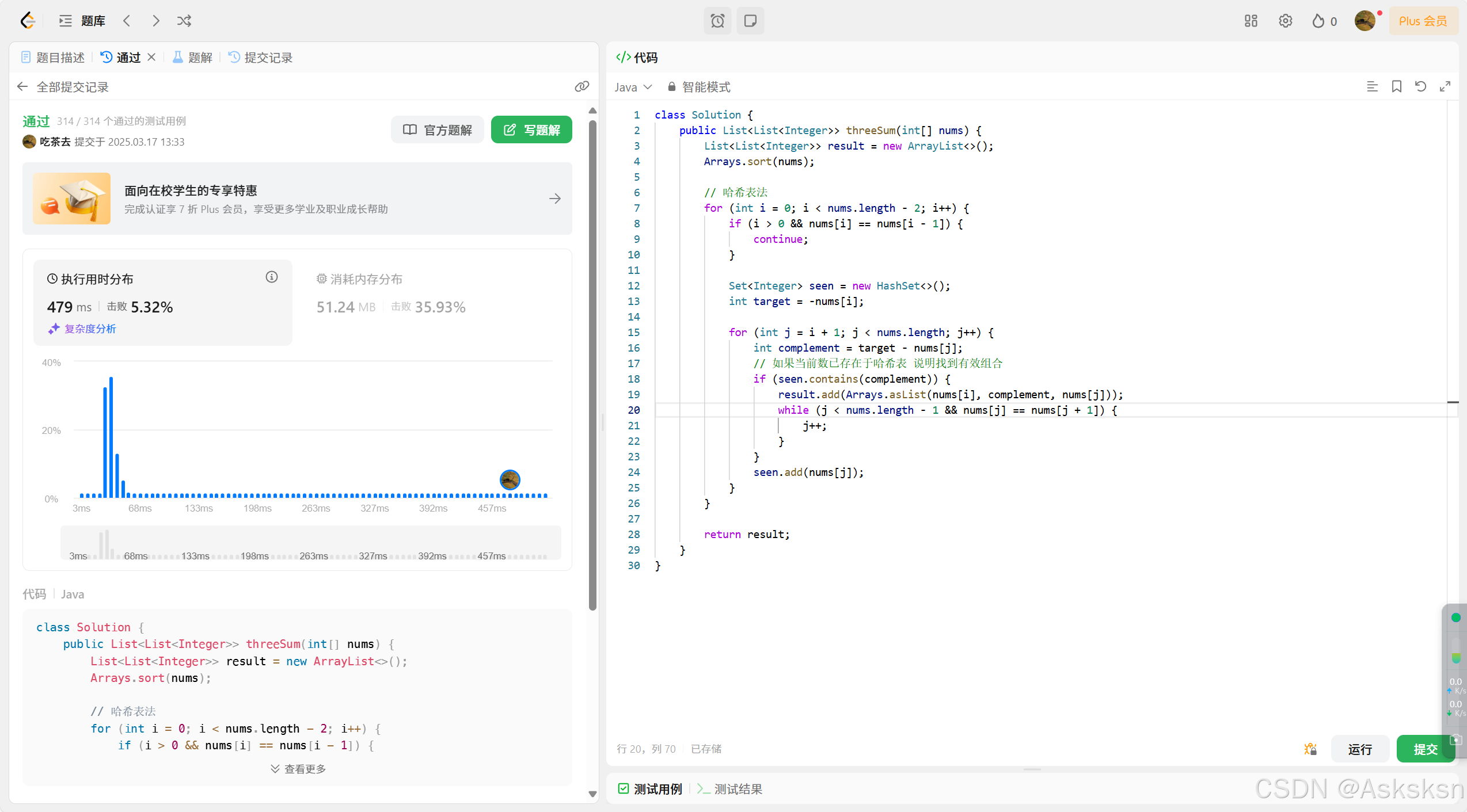Click the green 写题解 button

[x=531, y=130]
